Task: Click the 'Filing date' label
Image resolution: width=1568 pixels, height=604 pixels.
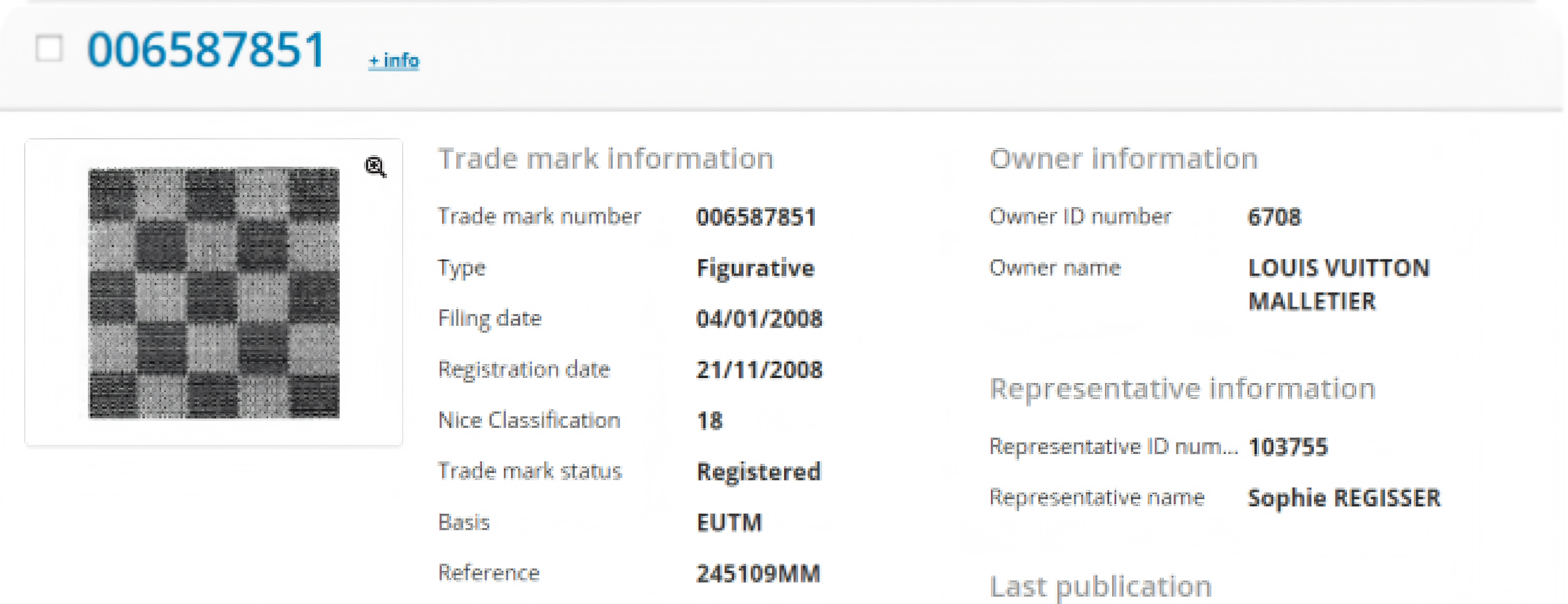Action: tap(489, 318)
